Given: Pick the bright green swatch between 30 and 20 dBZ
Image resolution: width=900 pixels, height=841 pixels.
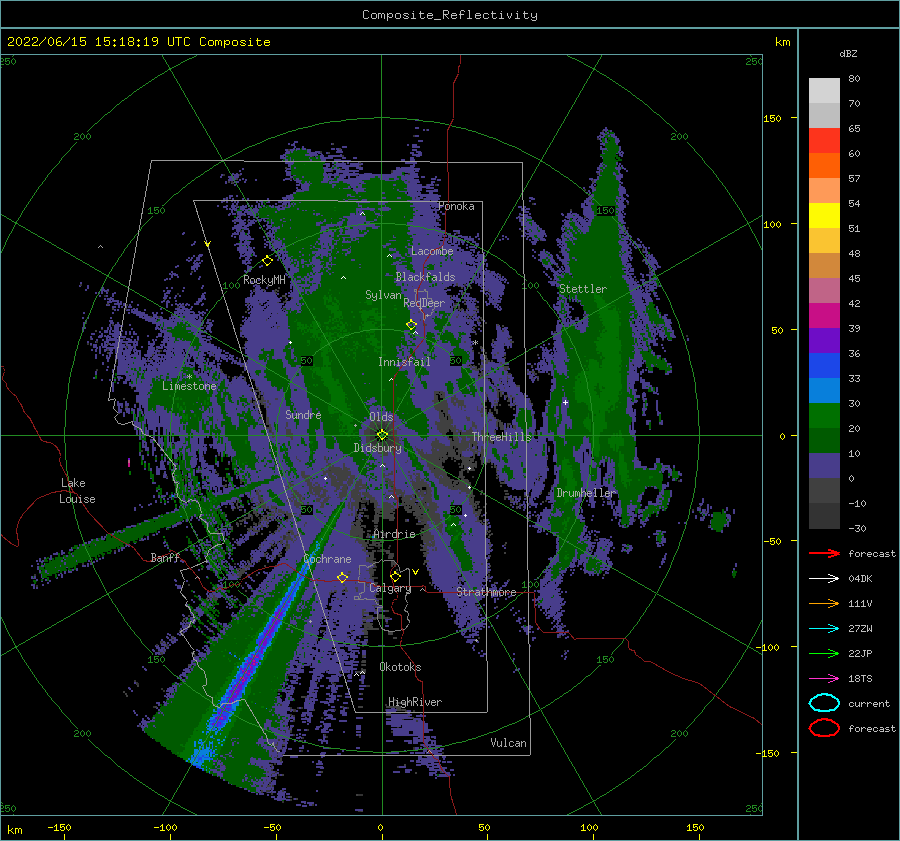Looking at the screenshot, I should click(x=824, y=416).
